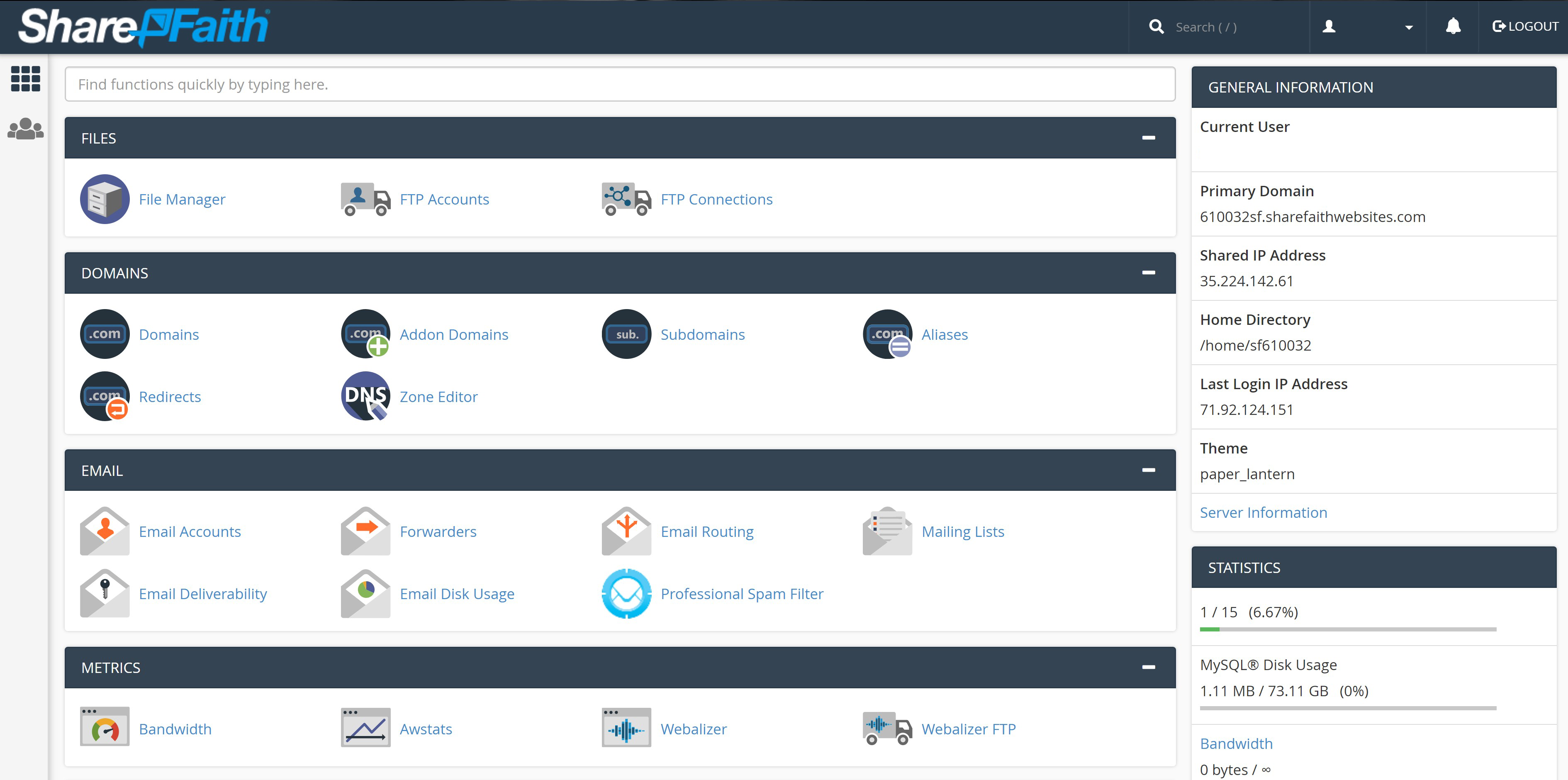The width and height of the screenshot is (1568, 780).
Task: Open the Professional Spam Filter link
Action: [742, 594]
